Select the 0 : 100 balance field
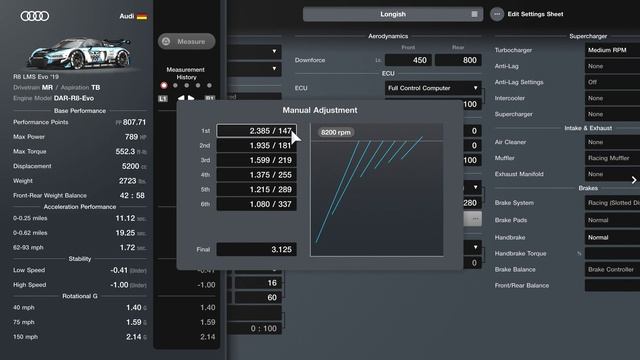The width and height of the screenshot is (640, 360). 255,329
